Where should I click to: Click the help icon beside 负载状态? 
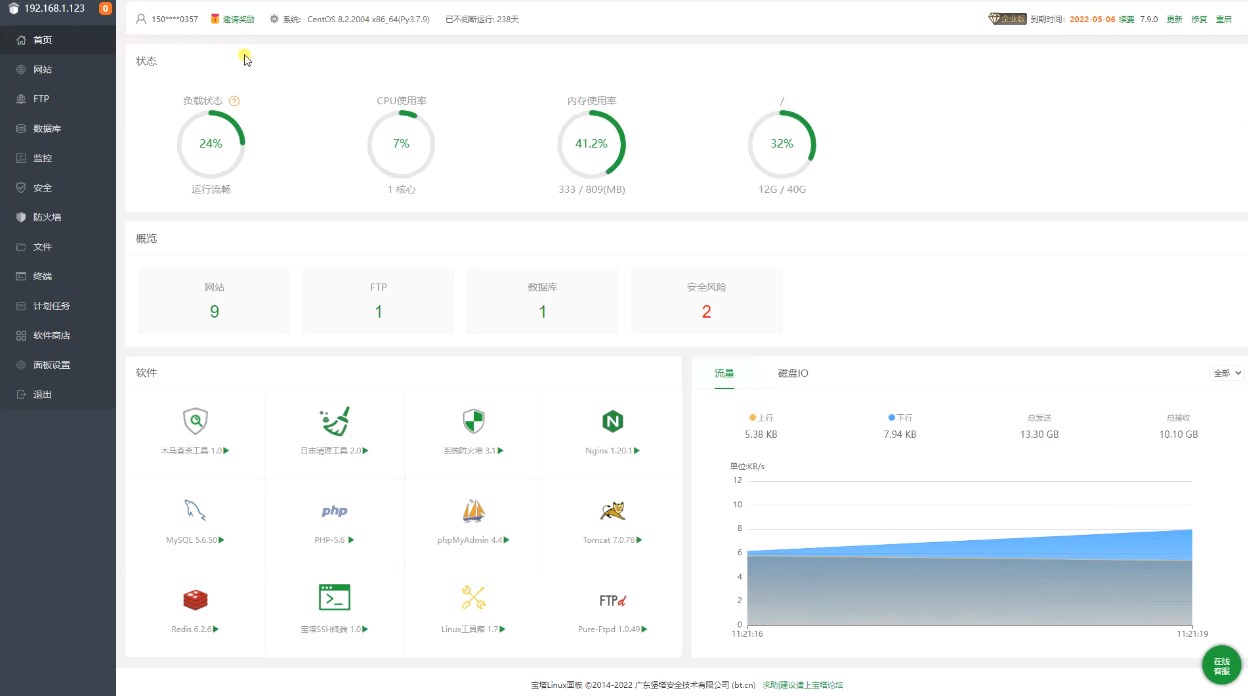[x=235, y=101]
